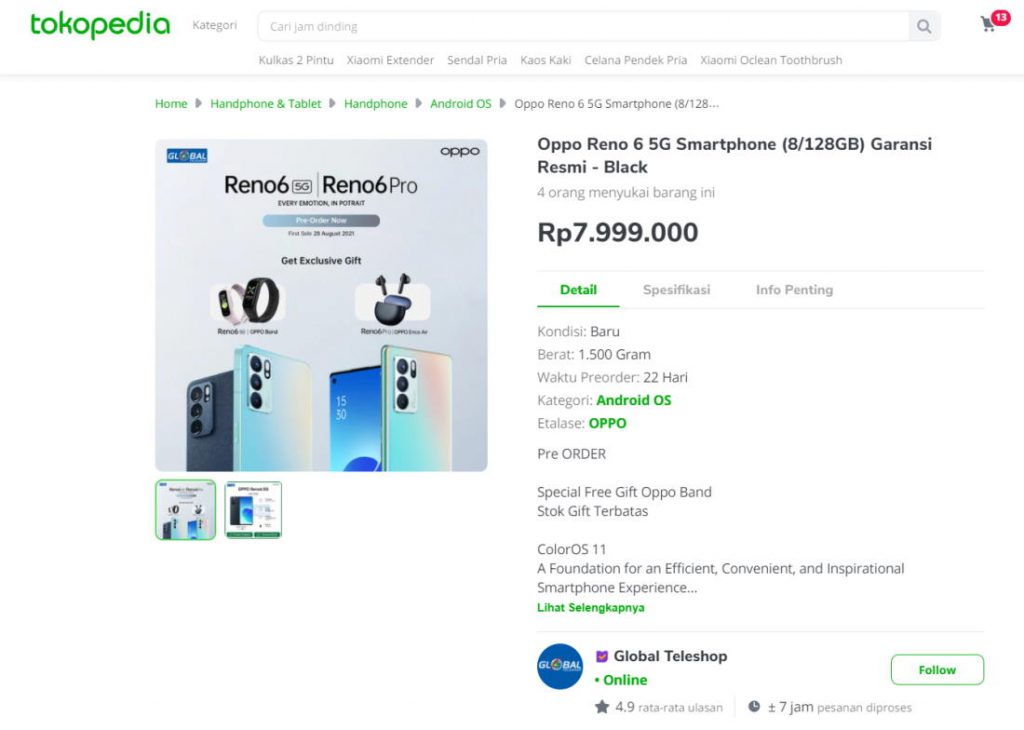Click the purple seller badge next to Global Teleshop
Viewport: 1024px width, 730px height.
(x=601, y=657)
